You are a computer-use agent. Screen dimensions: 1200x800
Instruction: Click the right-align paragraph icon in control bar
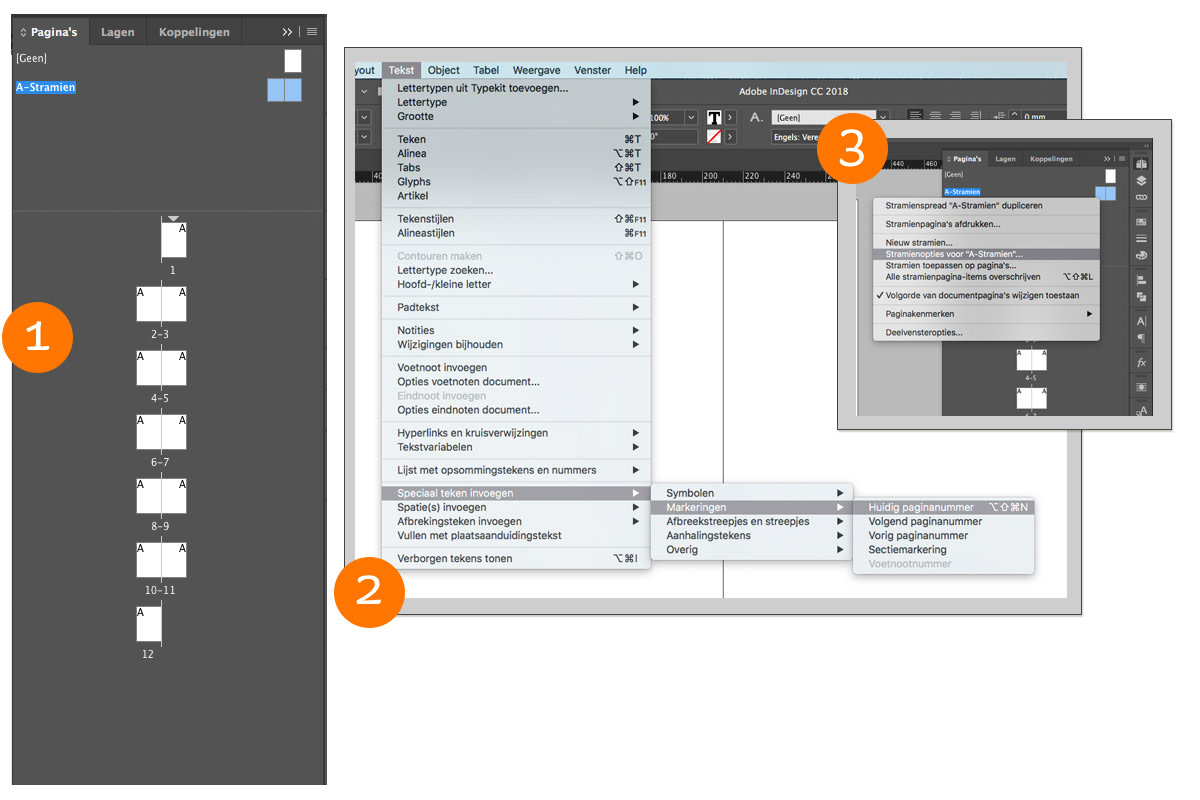(955, 116)
